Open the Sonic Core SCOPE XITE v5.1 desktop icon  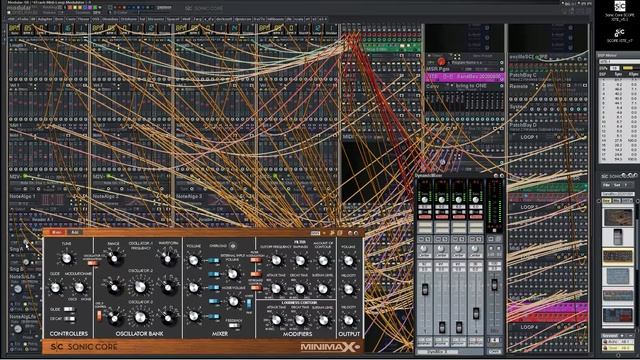pos(620,11)
